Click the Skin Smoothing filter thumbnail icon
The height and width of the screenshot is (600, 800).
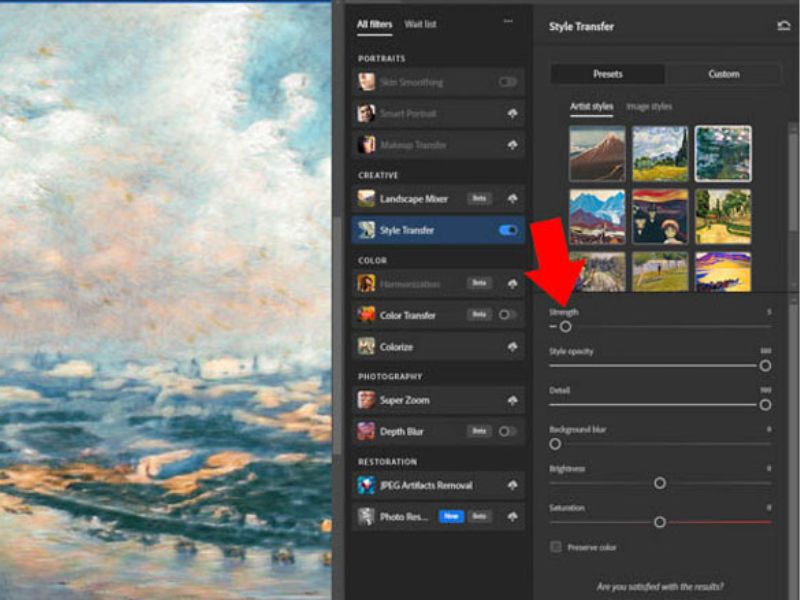coord(366,82)
